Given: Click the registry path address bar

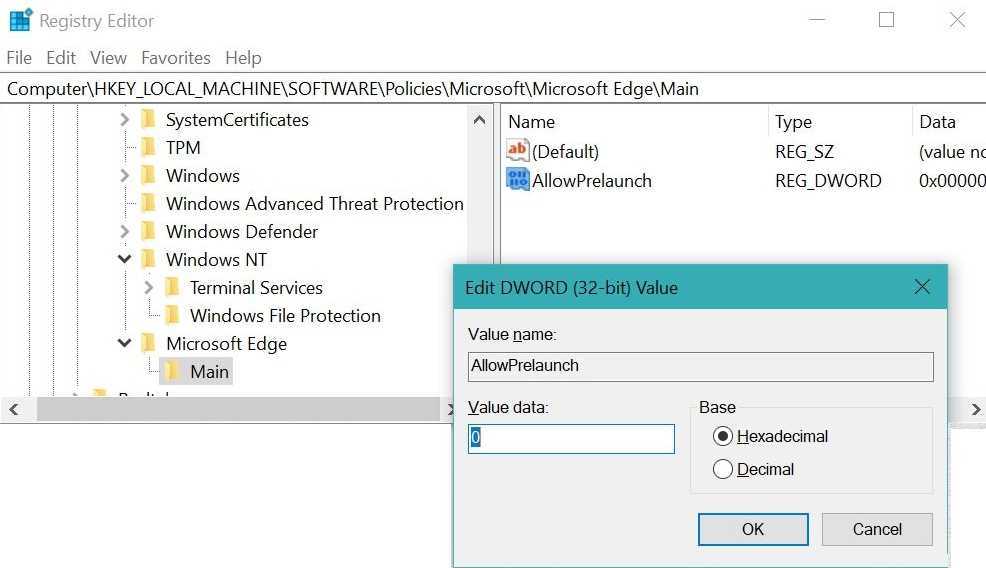Looking at the screenshot, I should click(x=493, y=89).
